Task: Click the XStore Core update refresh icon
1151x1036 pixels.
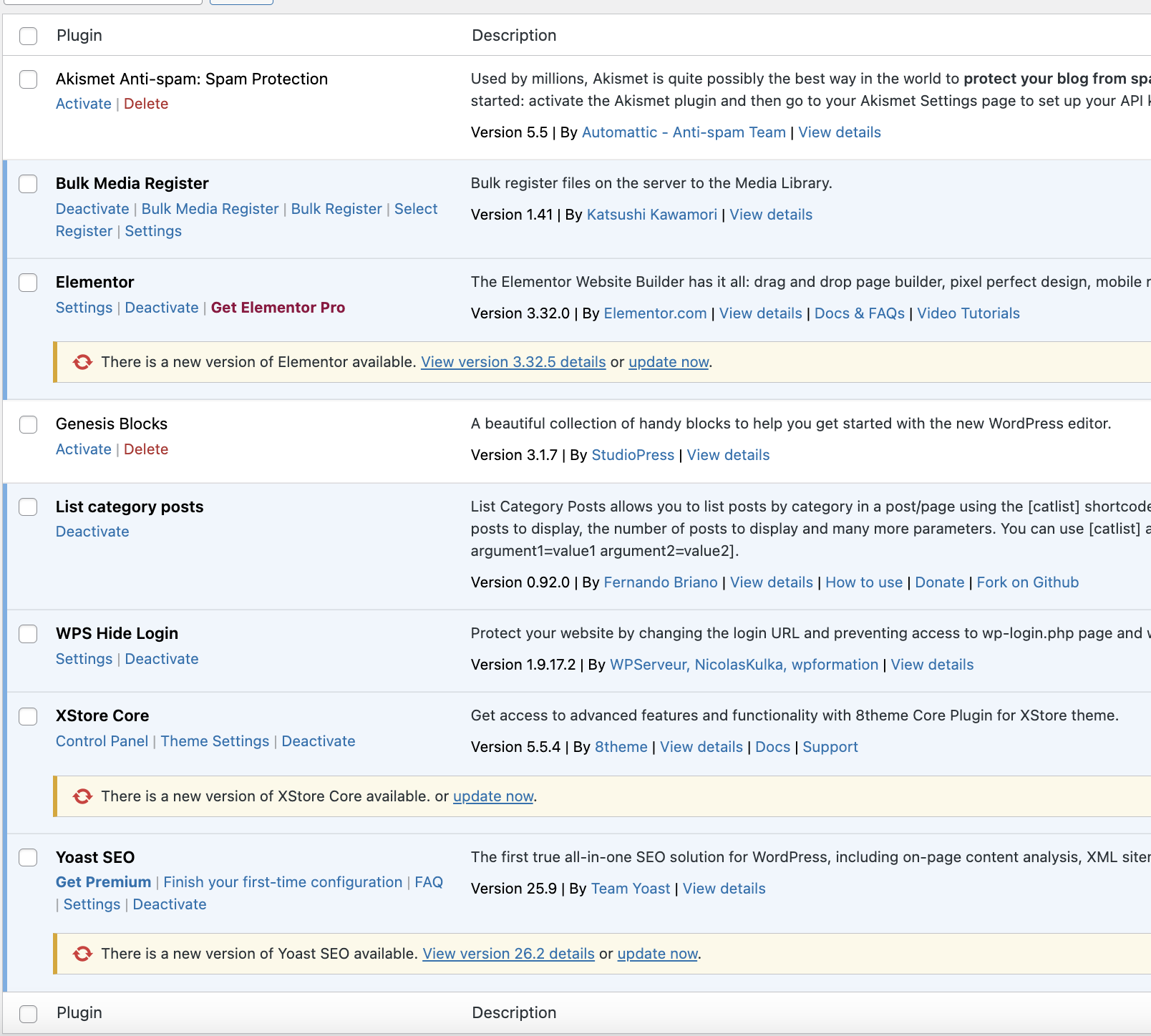Action: [83, 796]
